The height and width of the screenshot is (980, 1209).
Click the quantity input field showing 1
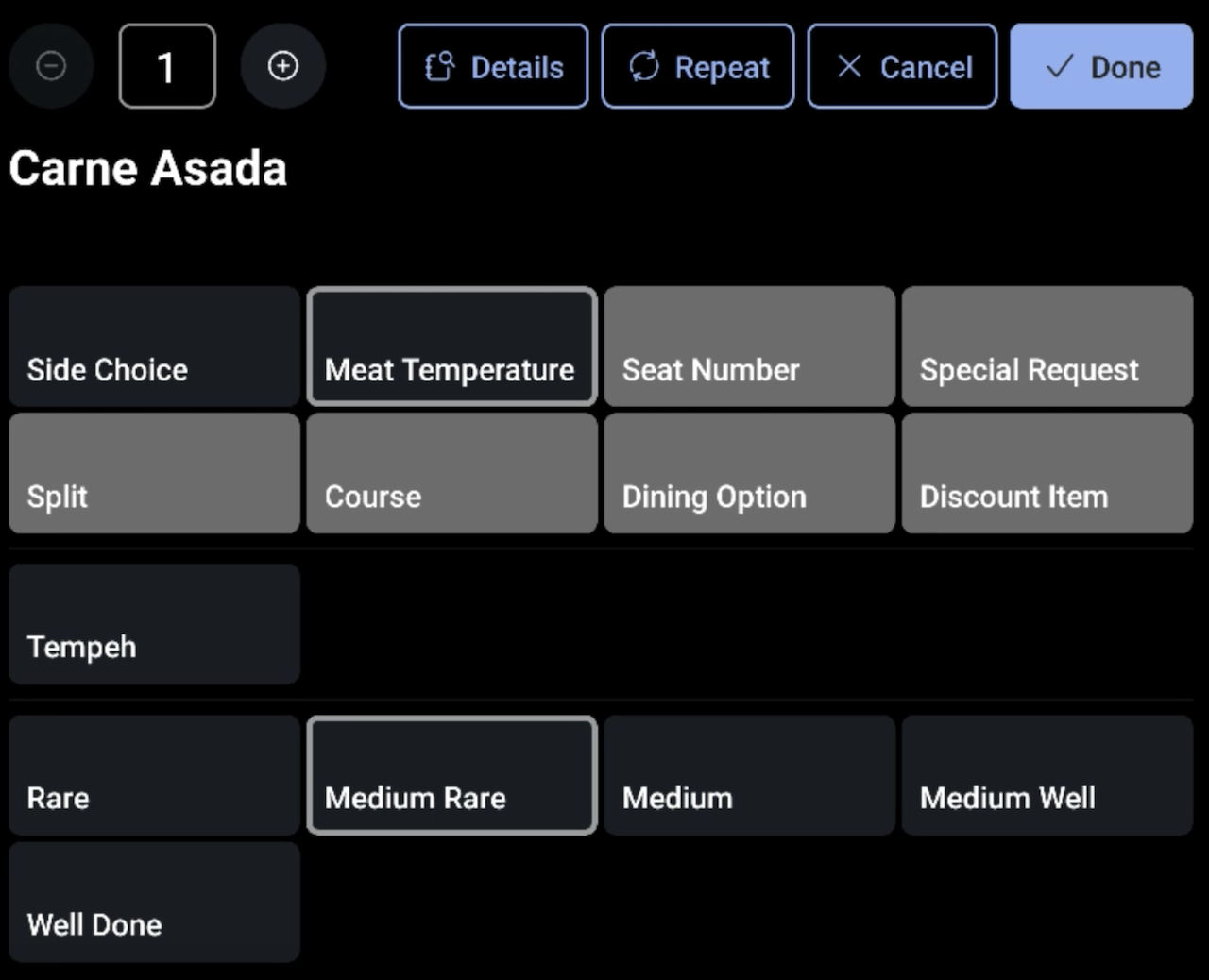166,65
